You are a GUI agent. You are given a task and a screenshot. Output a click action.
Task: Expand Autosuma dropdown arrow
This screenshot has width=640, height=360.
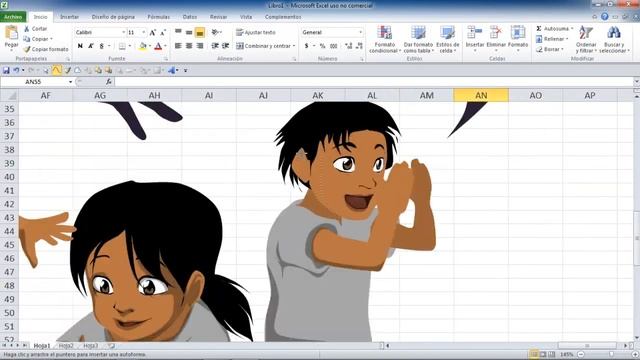point(571,29)
